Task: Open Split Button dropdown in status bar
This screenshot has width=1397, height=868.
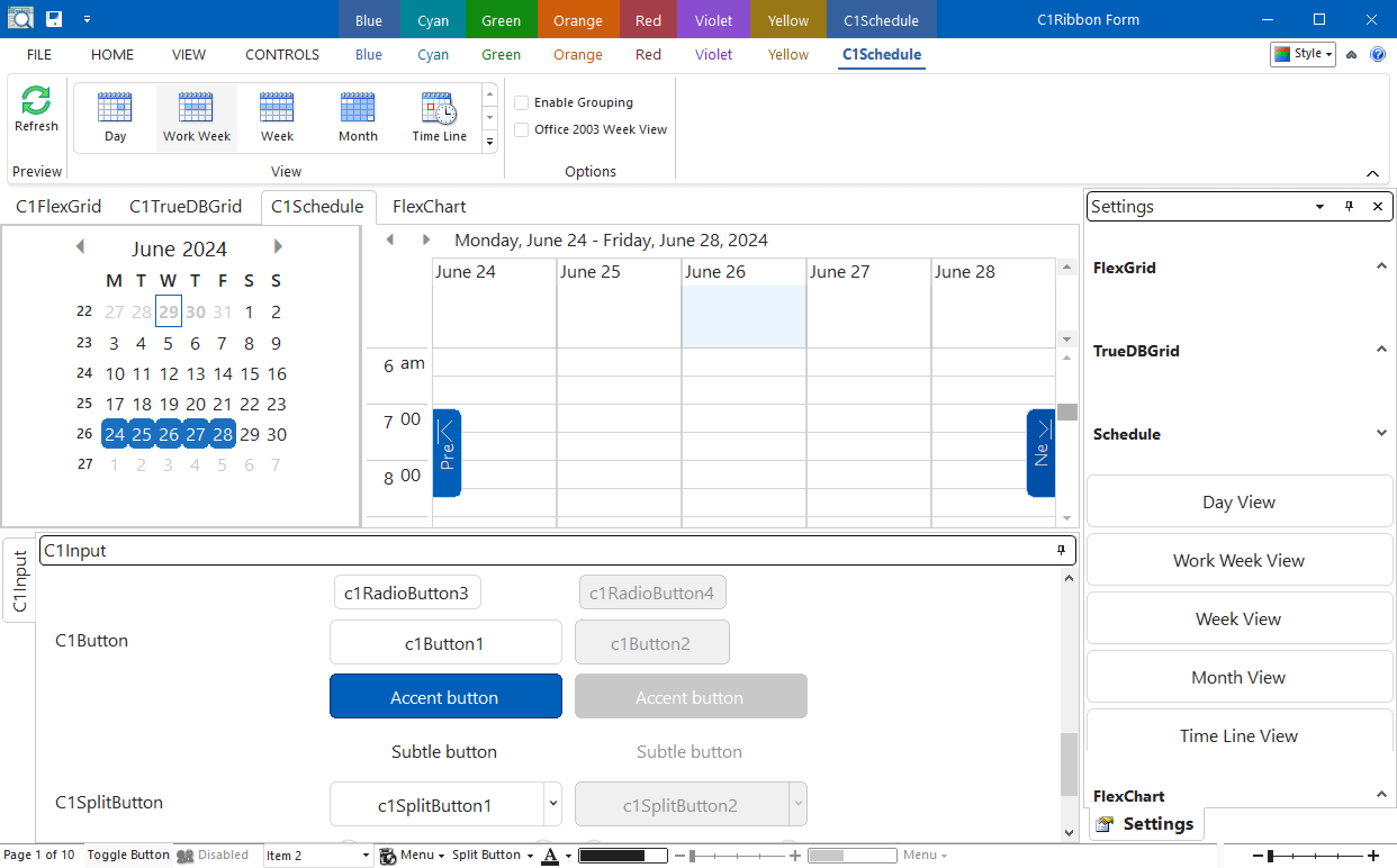Action: click(x=530, y=856)
